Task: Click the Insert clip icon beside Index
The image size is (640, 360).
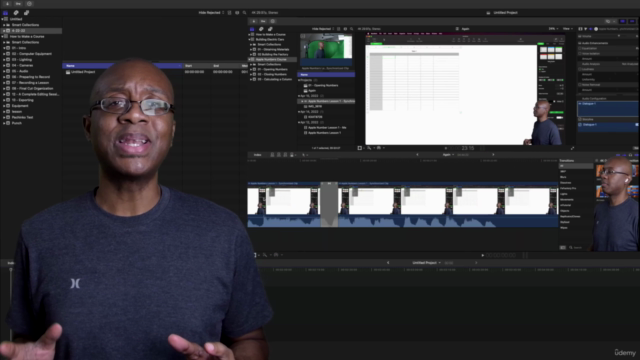Action: tap(279, 155)
